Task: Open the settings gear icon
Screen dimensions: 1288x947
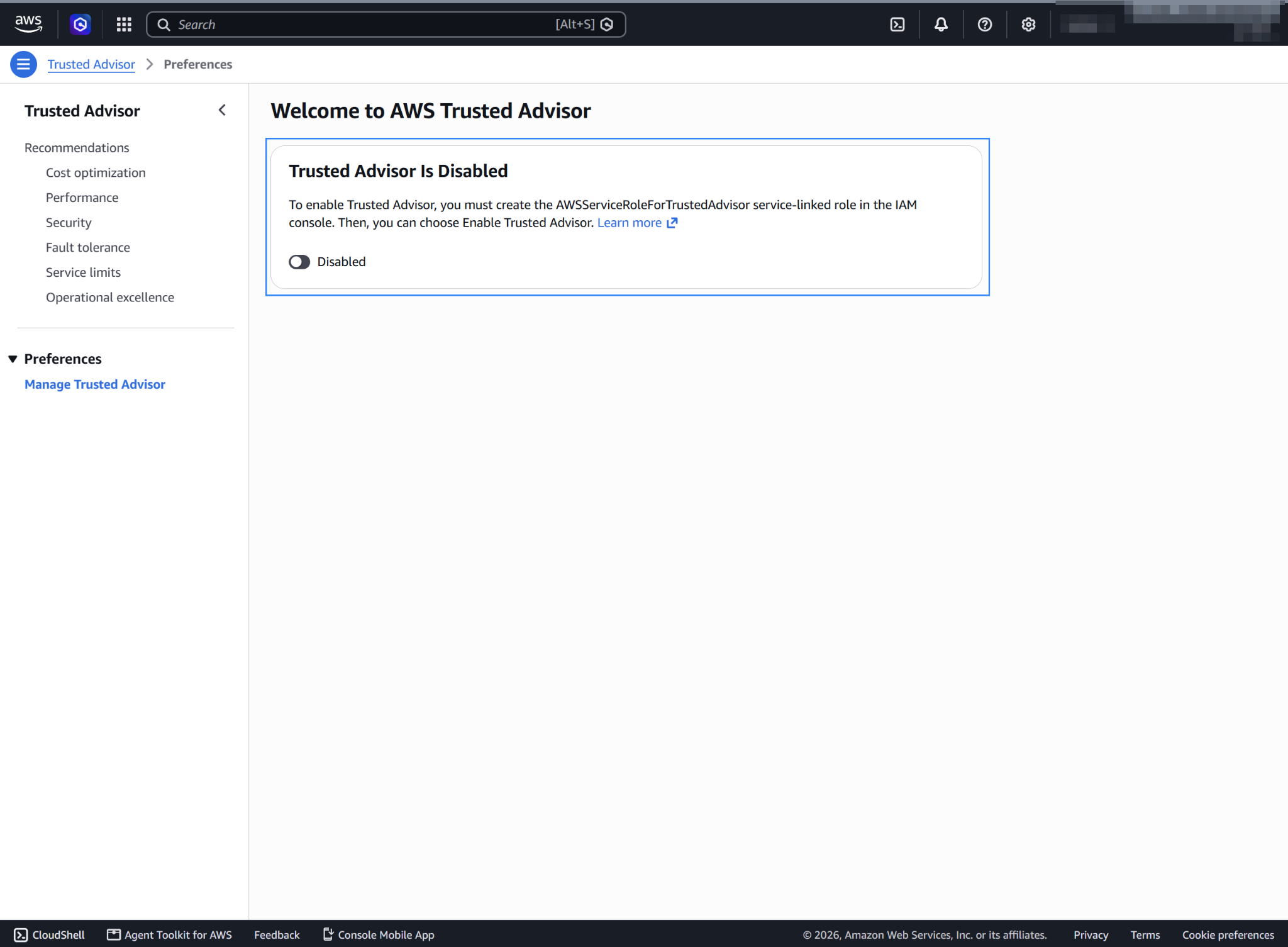Action: tap(1028, 25)
